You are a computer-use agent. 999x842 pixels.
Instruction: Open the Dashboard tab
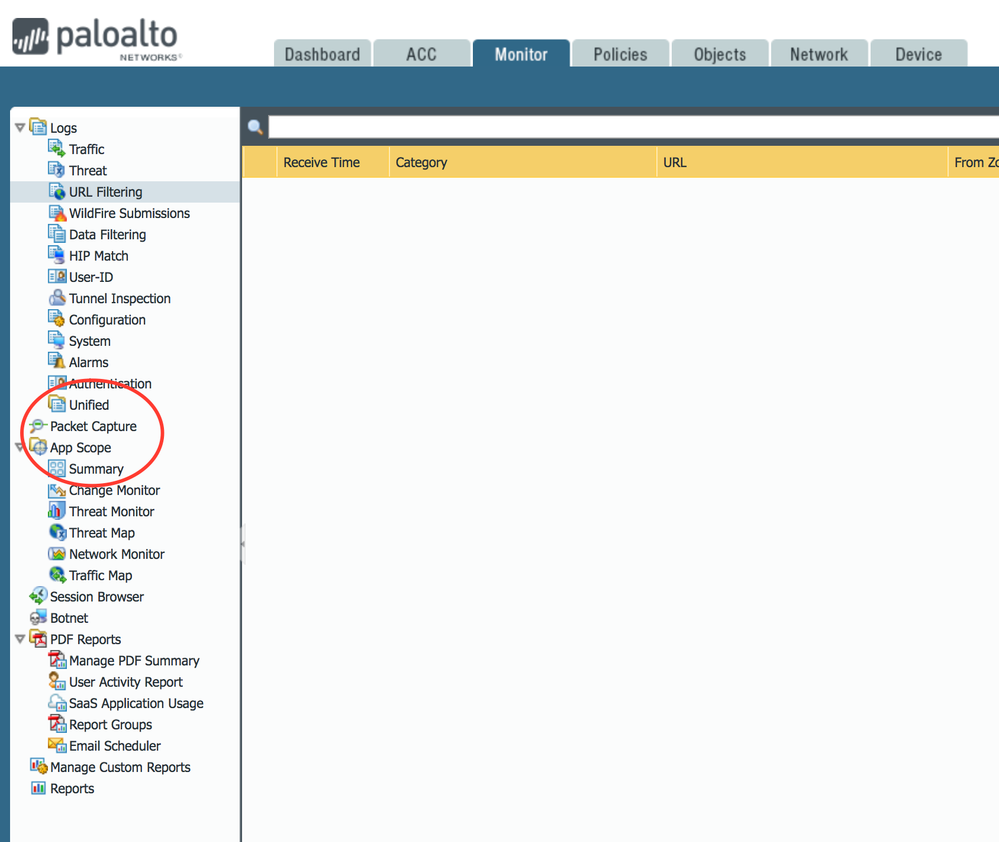point(322,54)
